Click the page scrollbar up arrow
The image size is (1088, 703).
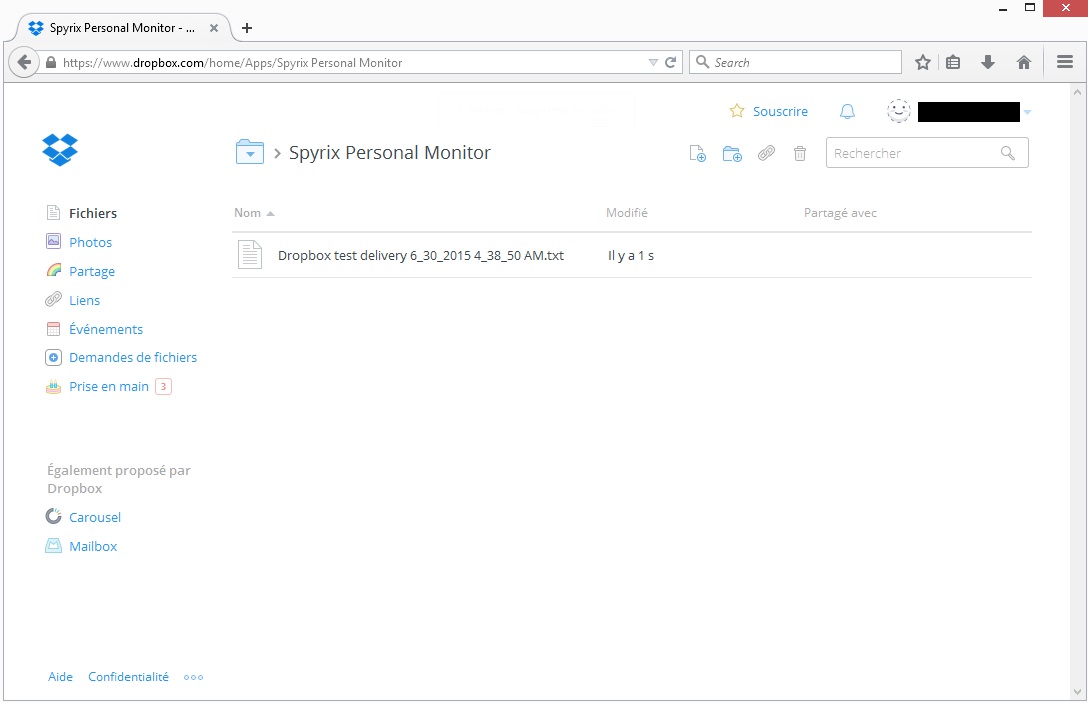(x=1078, y=92)
